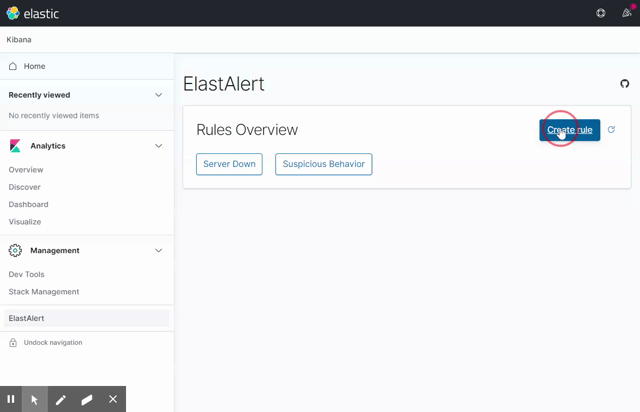Select the pencil drawing tool
The image size is (640, 412).
click(61, 399)
